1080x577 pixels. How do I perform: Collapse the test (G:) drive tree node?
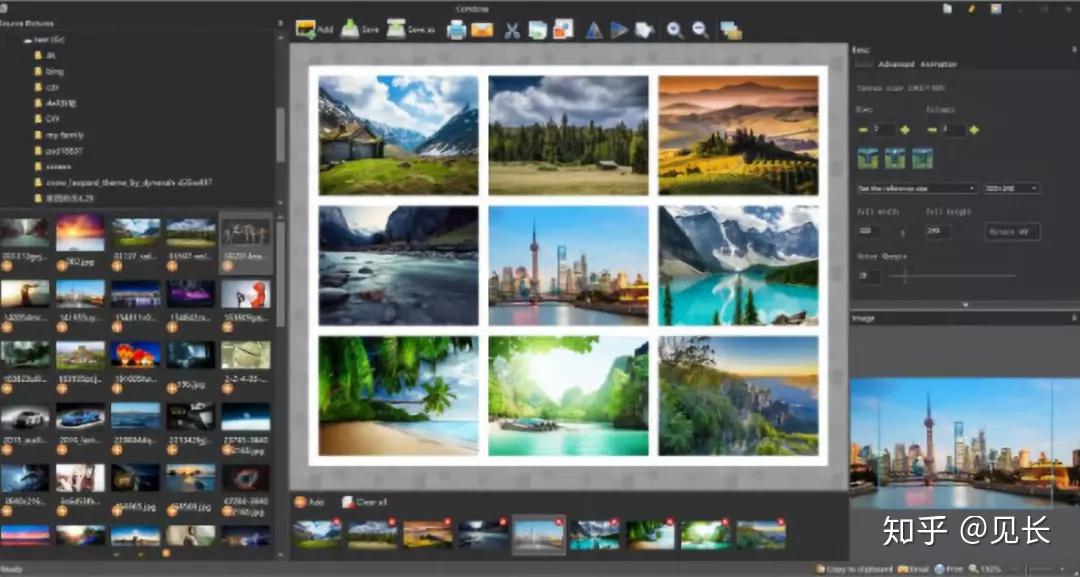click(x=28, y=40)
